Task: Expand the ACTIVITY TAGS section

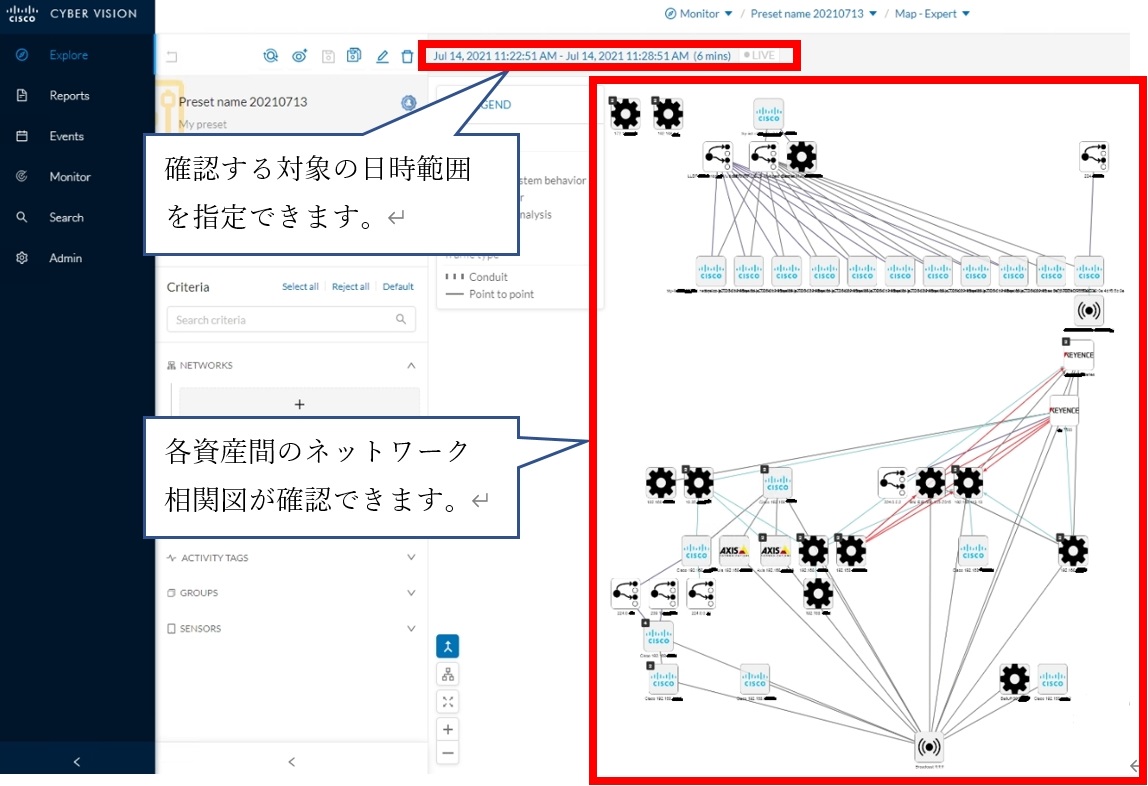Action: [x=411, y=558]
